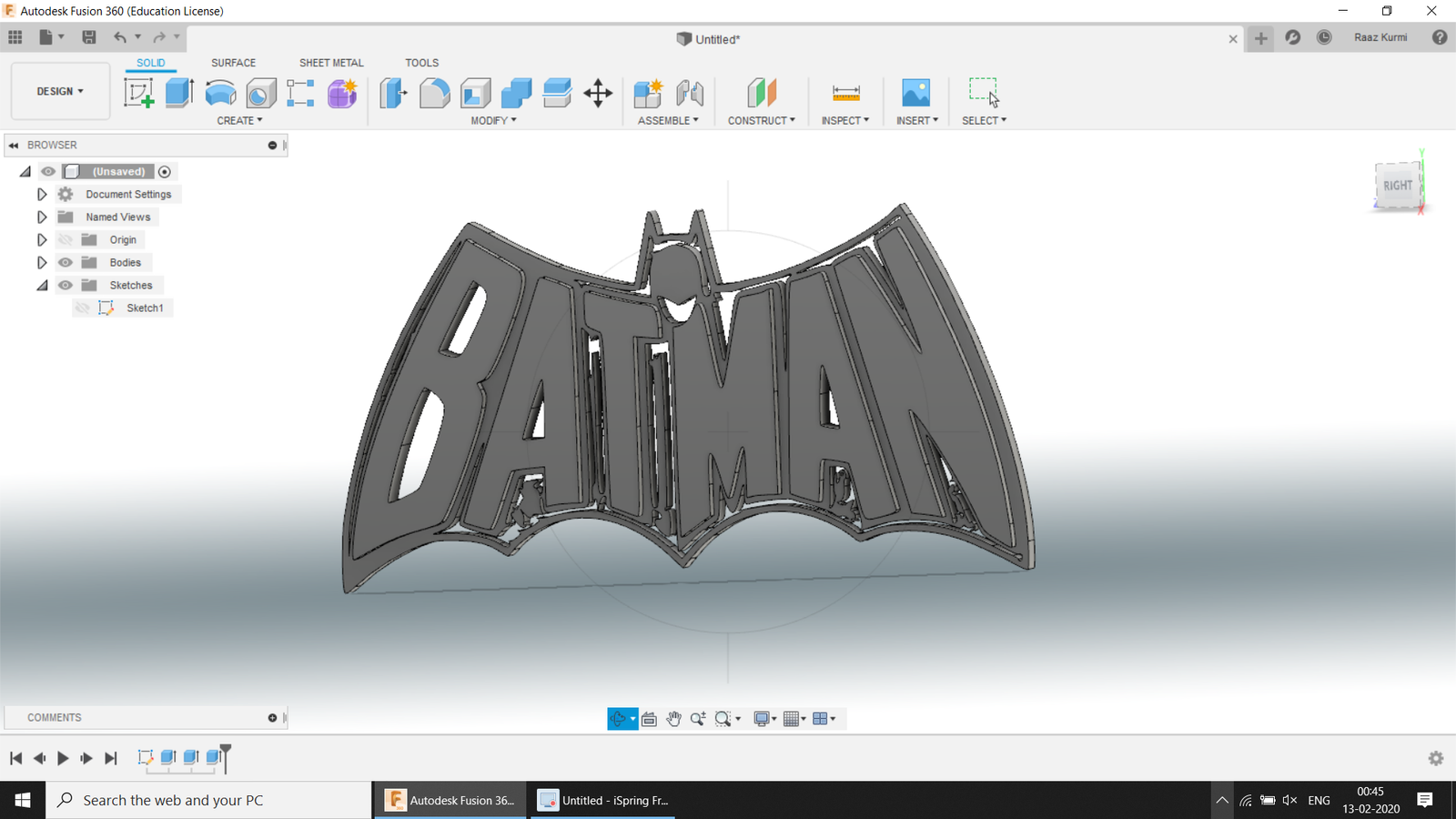
Task: Open Insert Decal tool
Action: click(915, 93)
